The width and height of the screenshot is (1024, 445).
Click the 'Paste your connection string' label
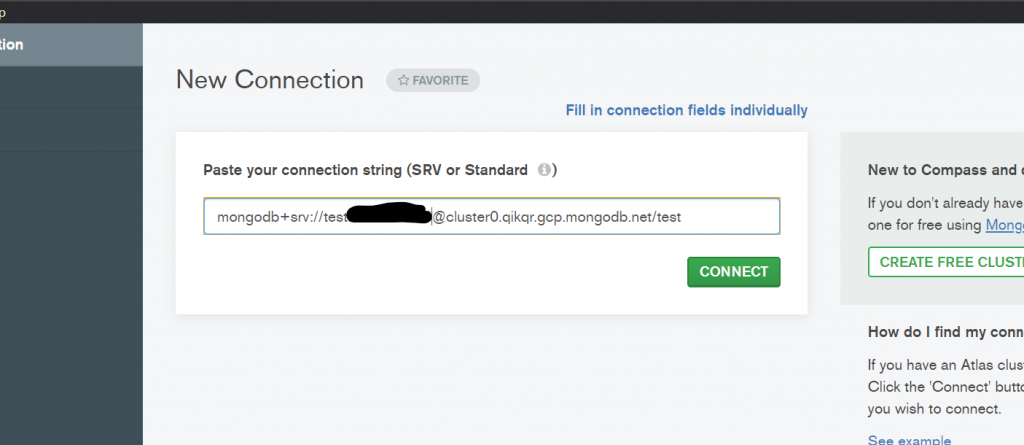365,170
